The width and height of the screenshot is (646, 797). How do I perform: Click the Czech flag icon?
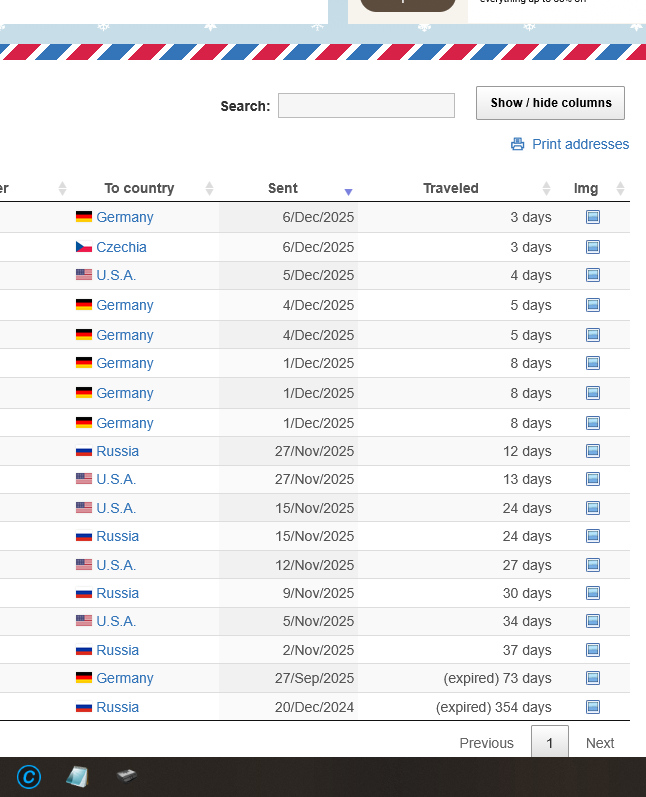pos(84,247)
